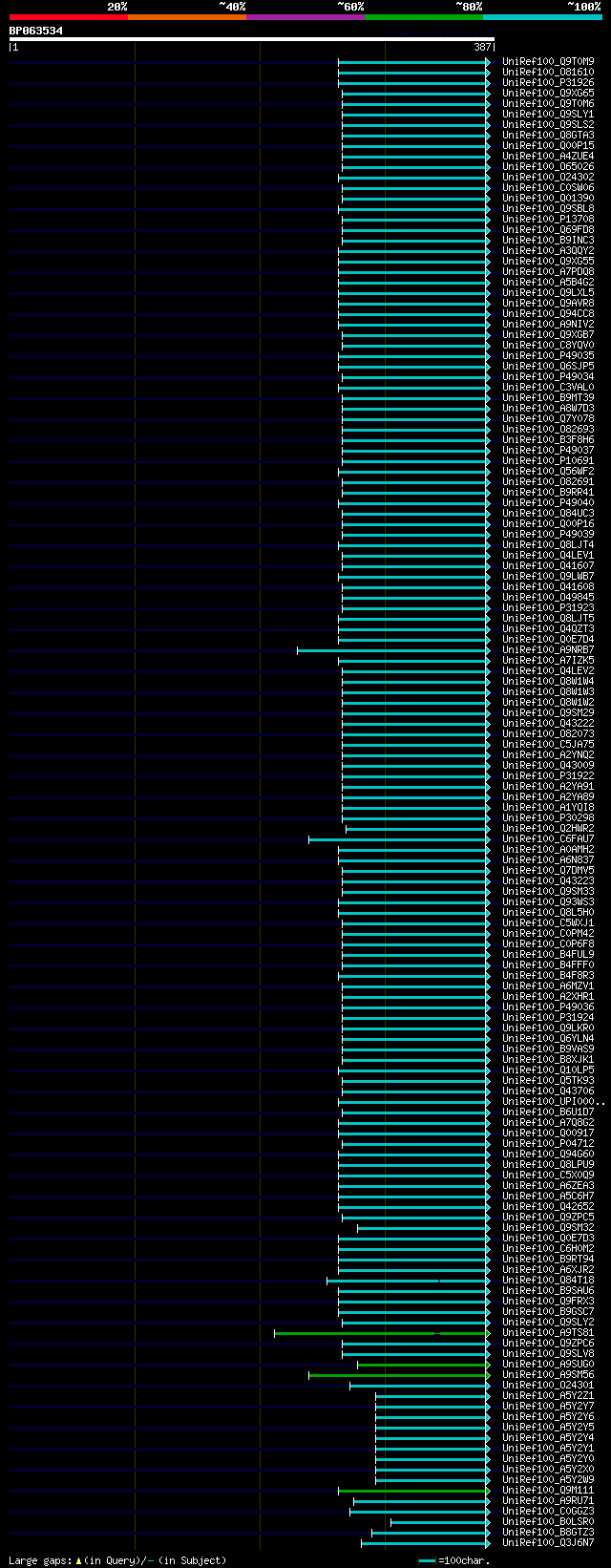
Task: Select the label UniRef100_C3VAL0
Action: coord(548,387)
